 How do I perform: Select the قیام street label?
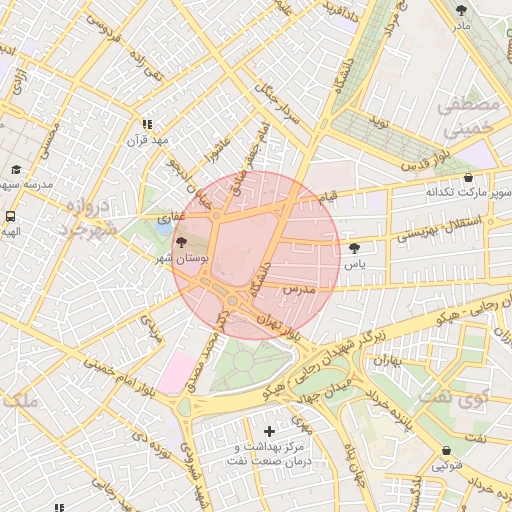coord(328,197)
